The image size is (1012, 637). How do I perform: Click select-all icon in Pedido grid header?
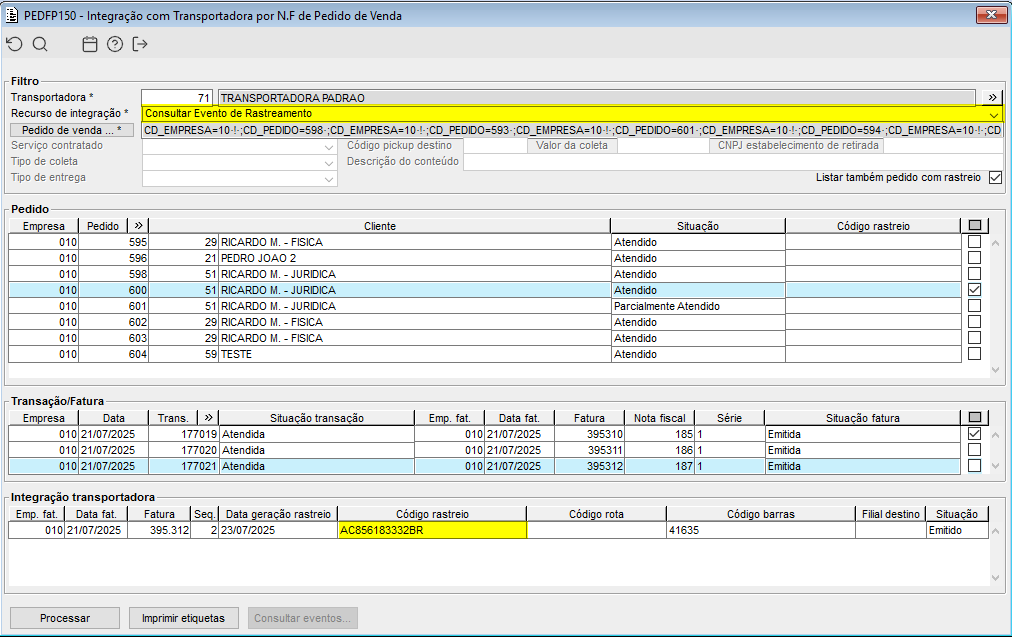point(974,226)
